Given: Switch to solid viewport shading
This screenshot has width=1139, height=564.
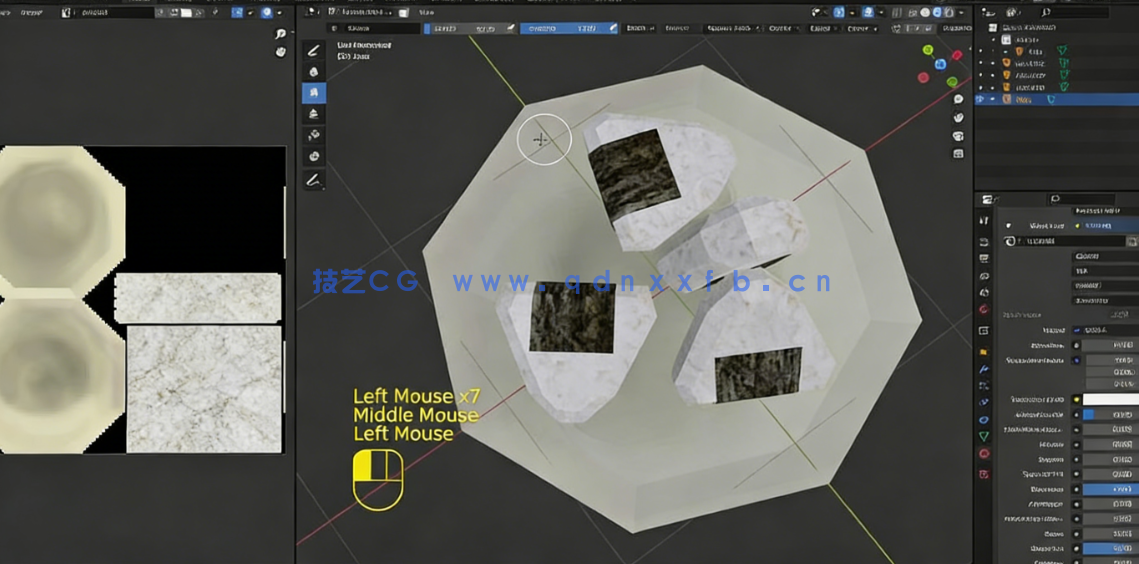Looking at the screenshot, I should pyautogui.click(x=925, y=12).
